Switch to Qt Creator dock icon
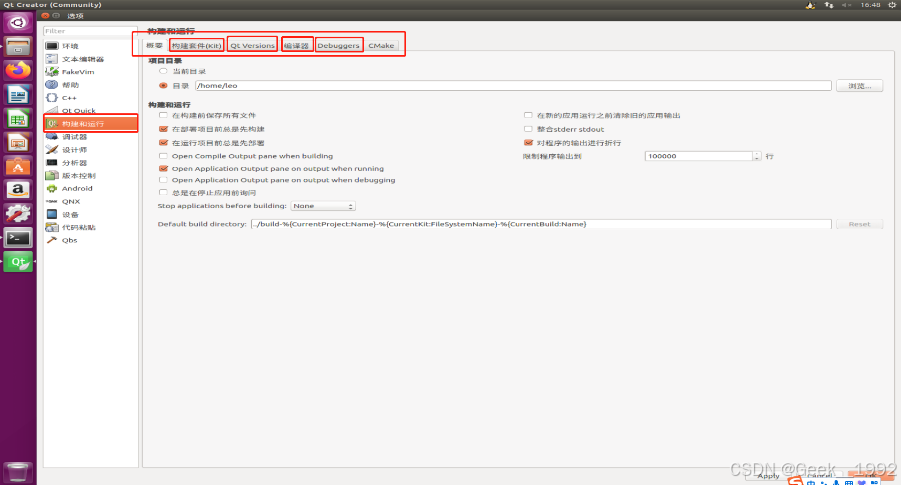This screenshot has width=901, height=485. [18, 261]
